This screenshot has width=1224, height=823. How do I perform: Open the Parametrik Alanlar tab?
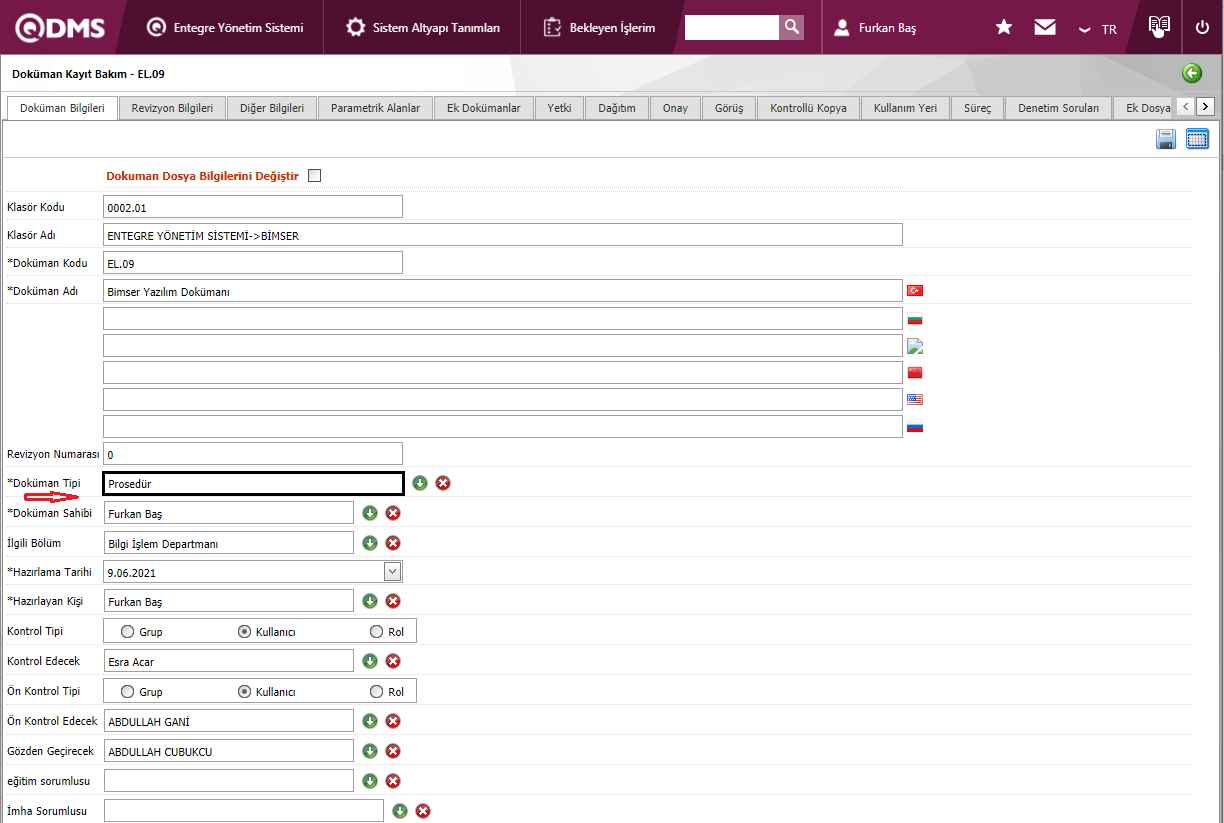[x=375, y=108]
